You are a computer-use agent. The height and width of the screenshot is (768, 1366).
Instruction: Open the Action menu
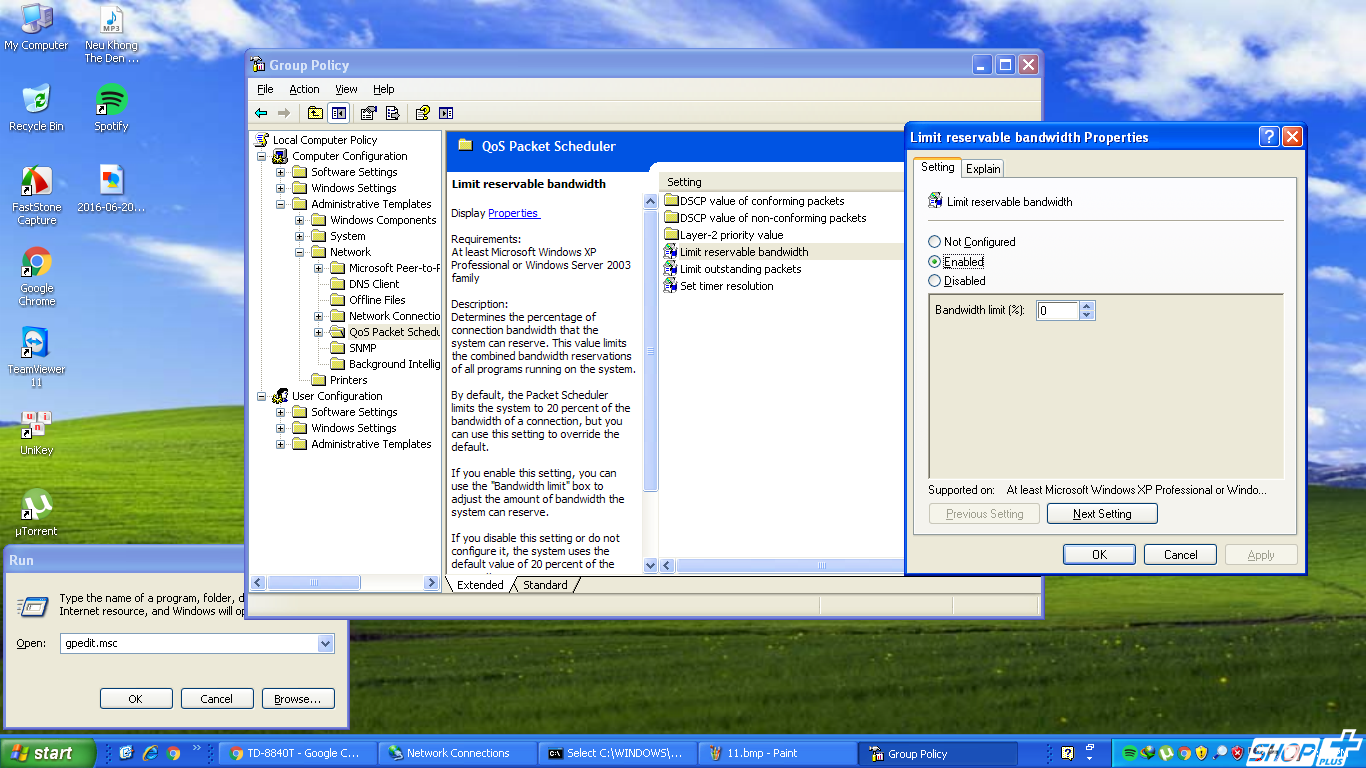pyautogui.click(x=304, y=89)
